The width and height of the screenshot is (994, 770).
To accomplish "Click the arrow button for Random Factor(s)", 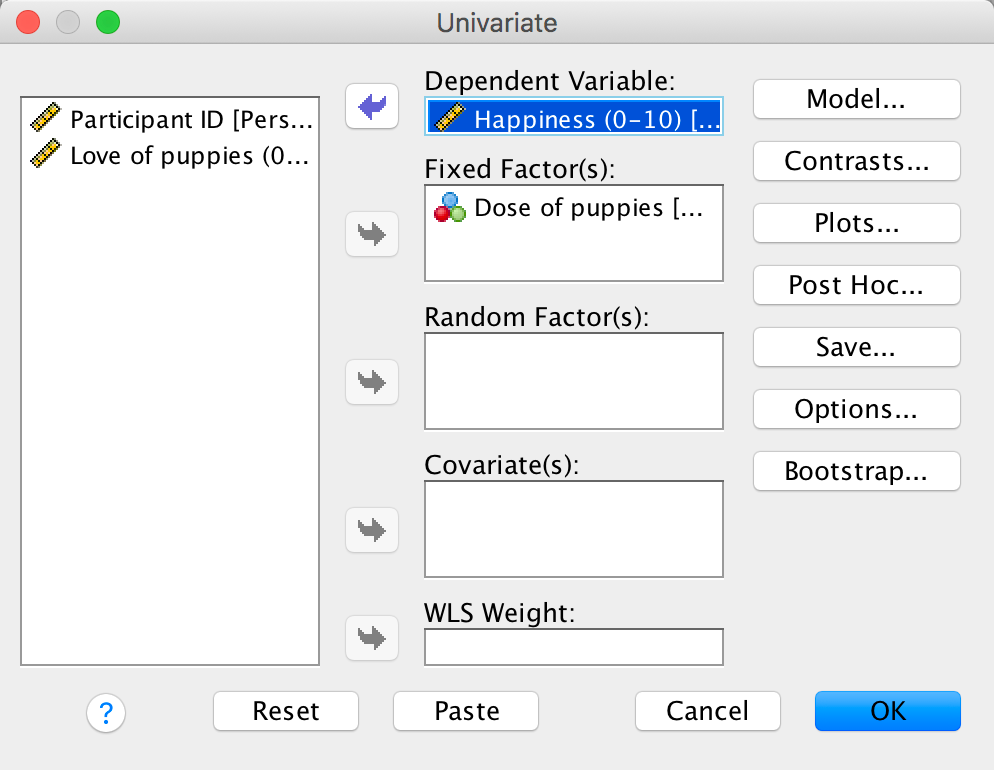I will pos(372,381).
